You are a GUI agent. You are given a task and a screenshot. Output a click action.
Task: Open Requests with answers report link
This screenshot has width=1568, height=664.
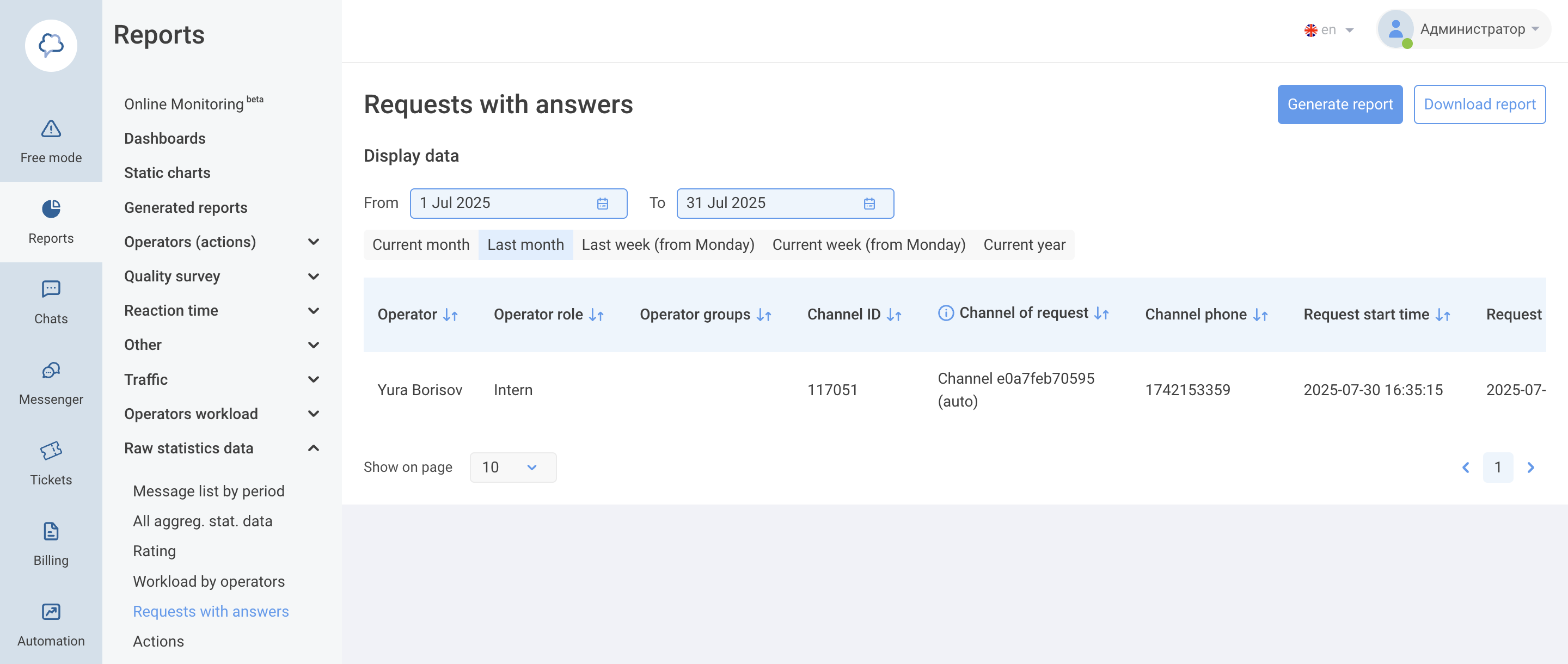coord(211,612)
